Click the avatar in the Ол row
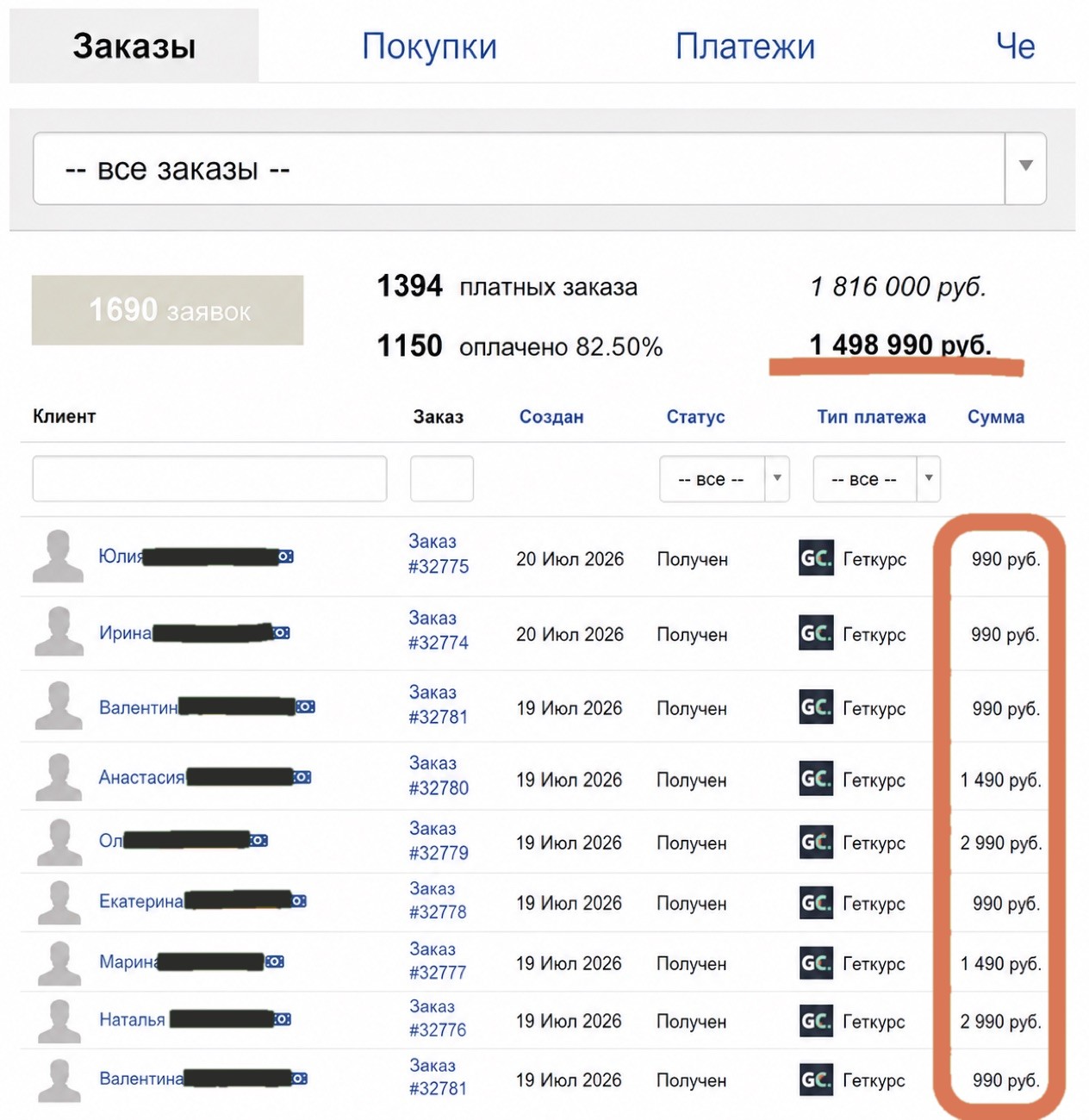This screenshot has height=1120, width=1089. [58, 842]
